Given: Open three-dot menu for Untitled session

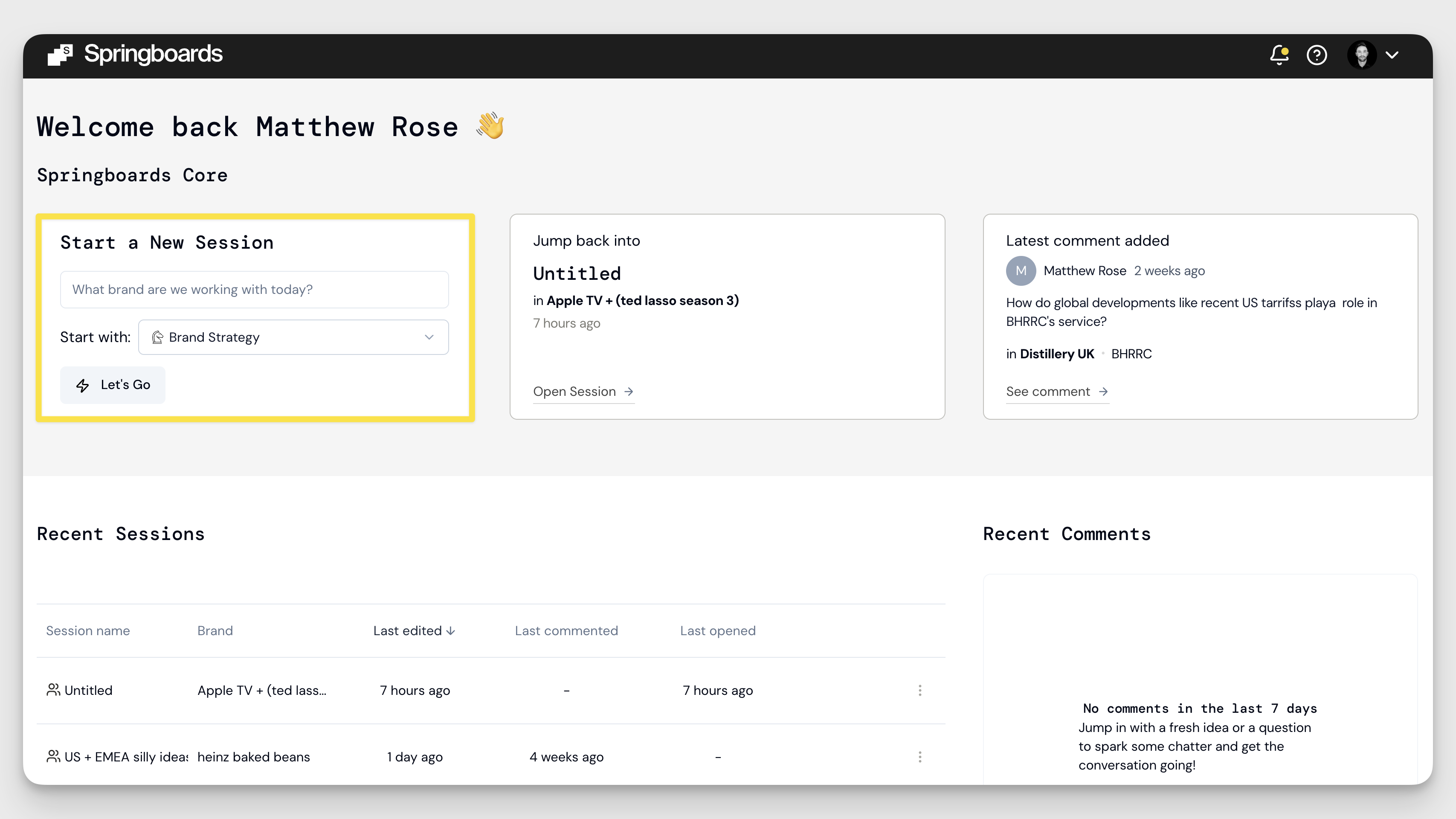Looking at the screenshot, I should coord(919,690).
